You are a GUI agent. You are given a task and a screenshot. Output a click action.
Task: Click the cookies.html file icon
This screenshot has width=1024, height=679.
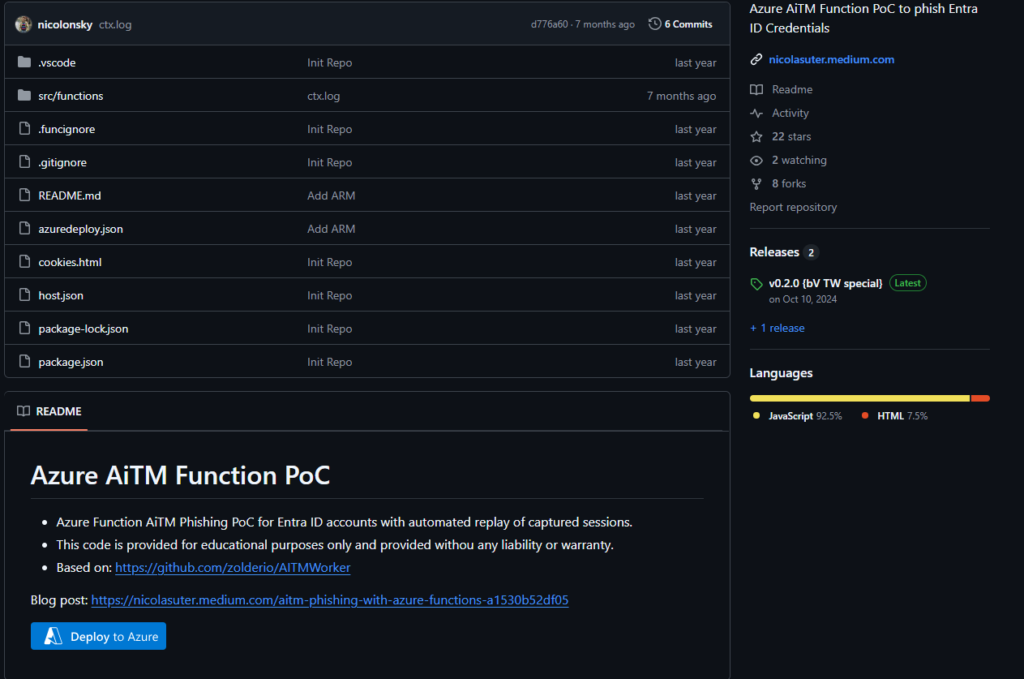[25, 262]
